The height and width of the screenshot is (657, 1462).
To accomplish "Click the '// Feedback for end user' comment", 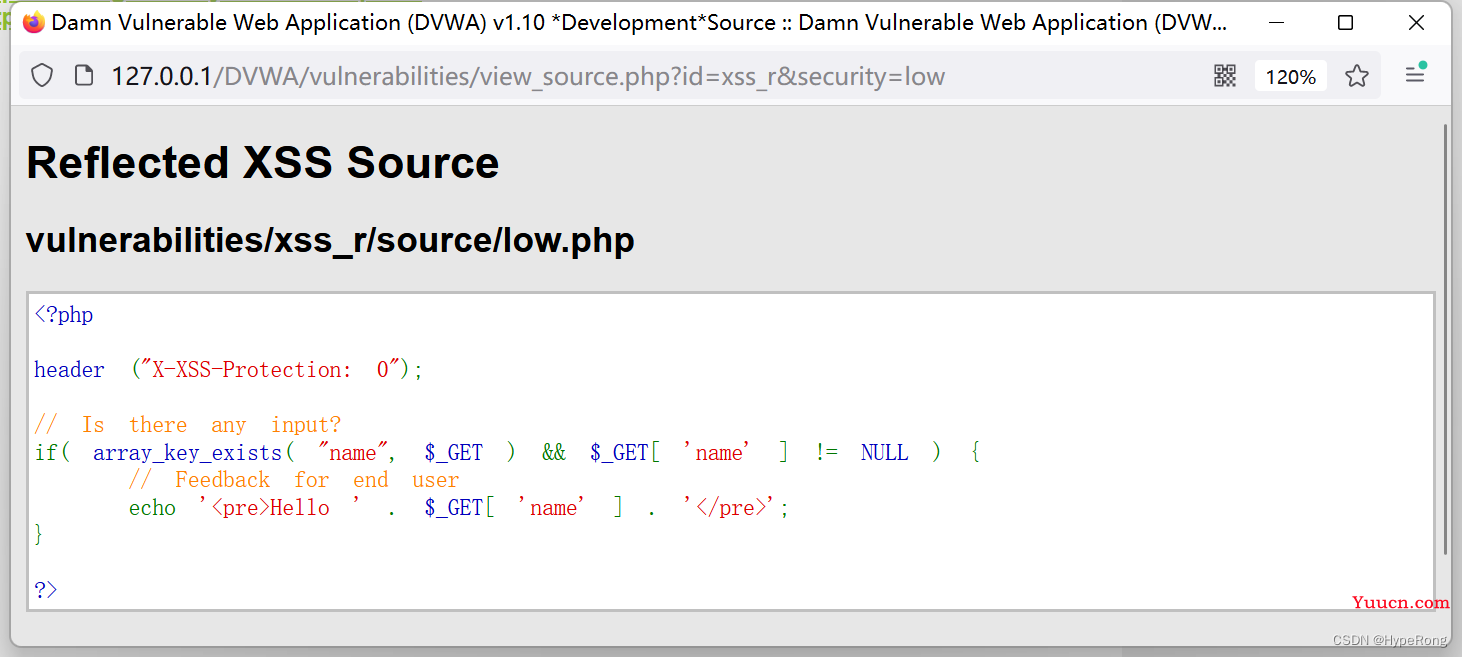I will coord(294,480).
